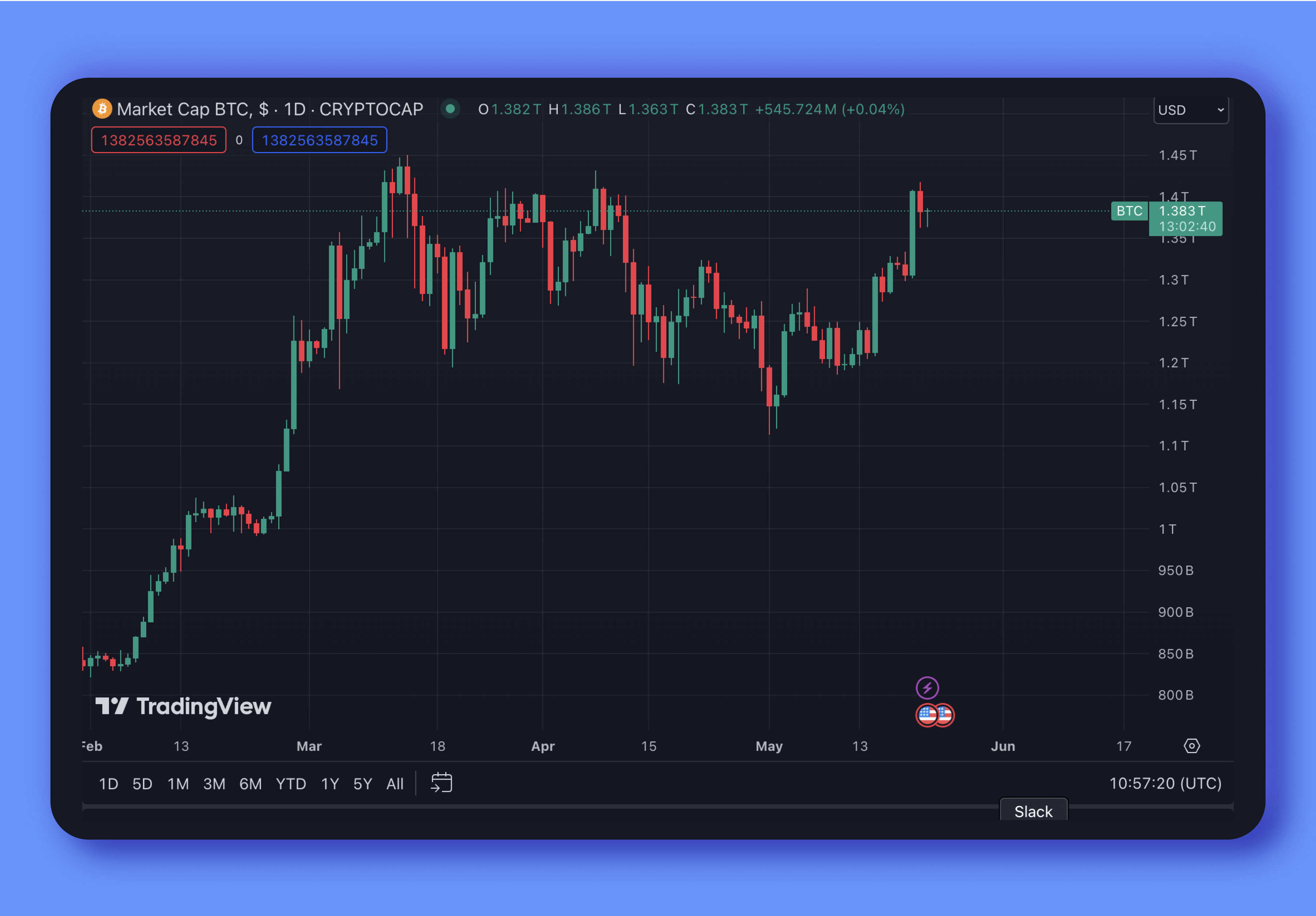Click the 1.45 T price axis label
This screenshot has height=916, width=1316.
click(1177, 155)
